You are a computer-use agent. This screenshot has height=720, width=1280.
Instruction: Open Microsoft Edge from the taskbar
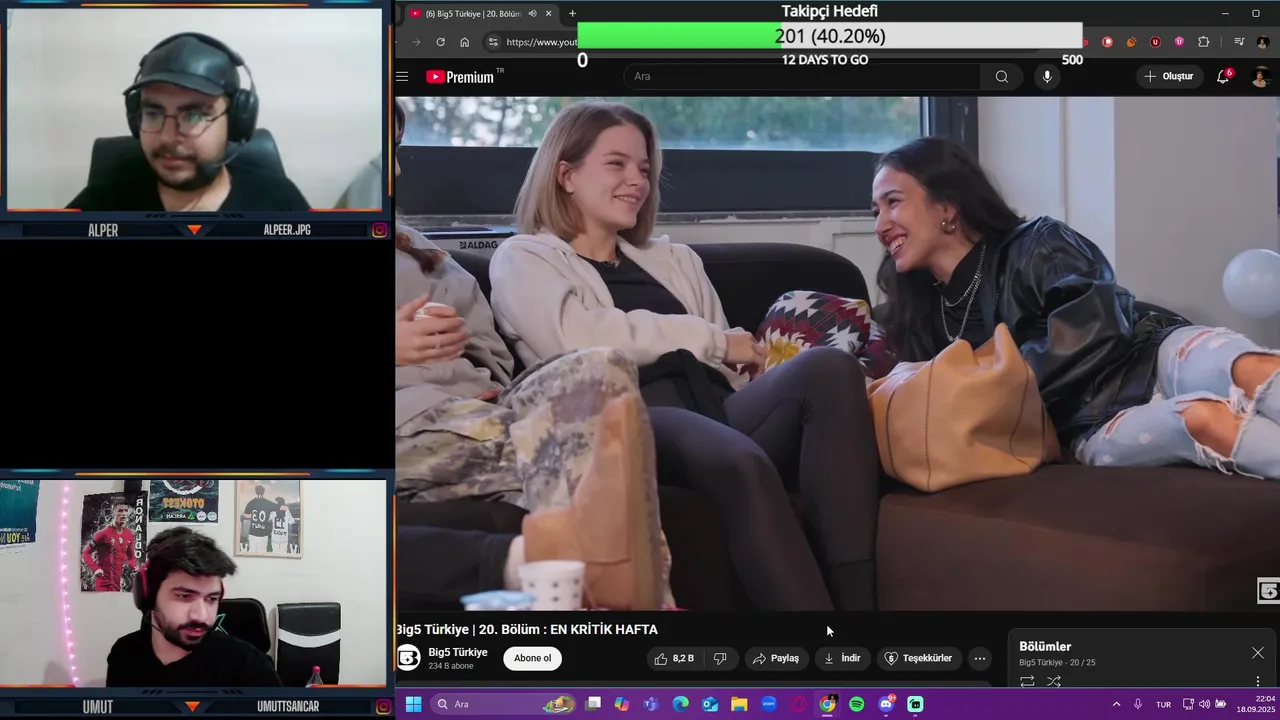tap(681, 704)
